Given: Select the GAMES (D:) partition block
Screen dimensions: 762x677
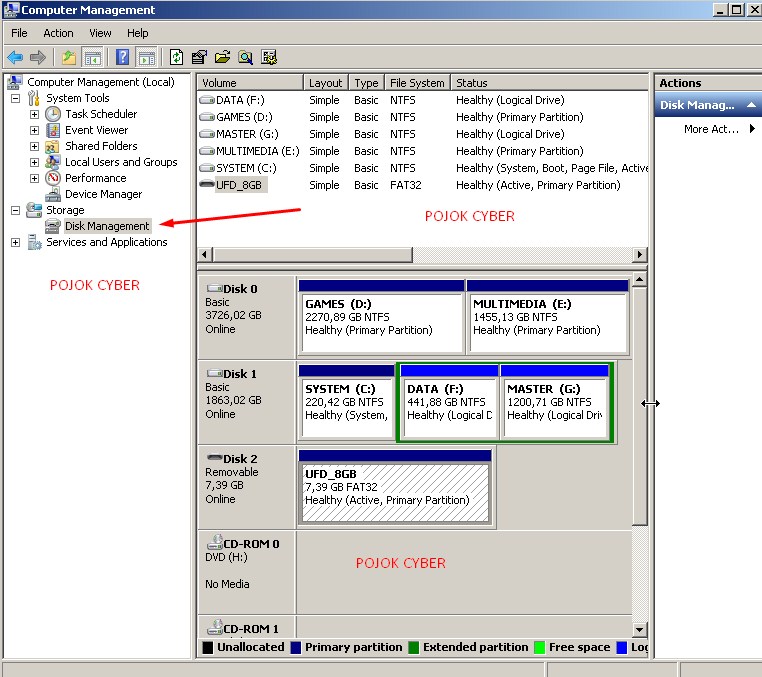Looking at the screenshot, I should coord(381,317).
